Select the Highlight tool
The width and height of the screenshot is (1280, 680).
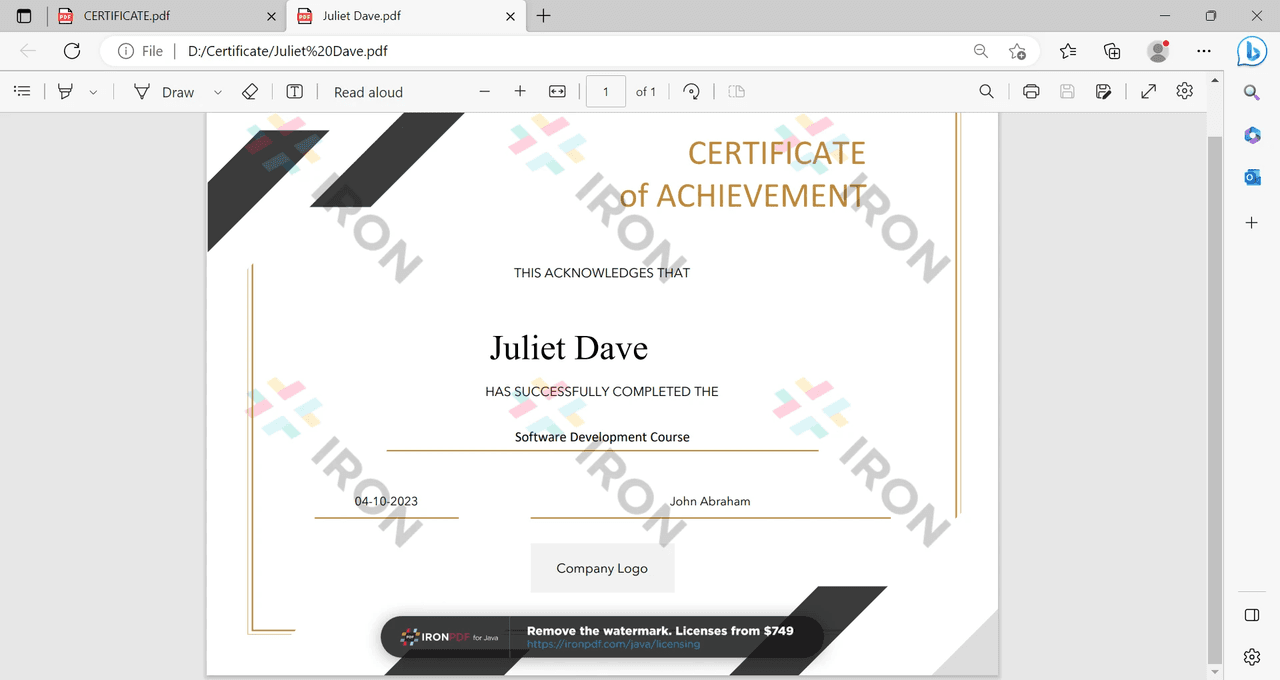click(65, 91)
